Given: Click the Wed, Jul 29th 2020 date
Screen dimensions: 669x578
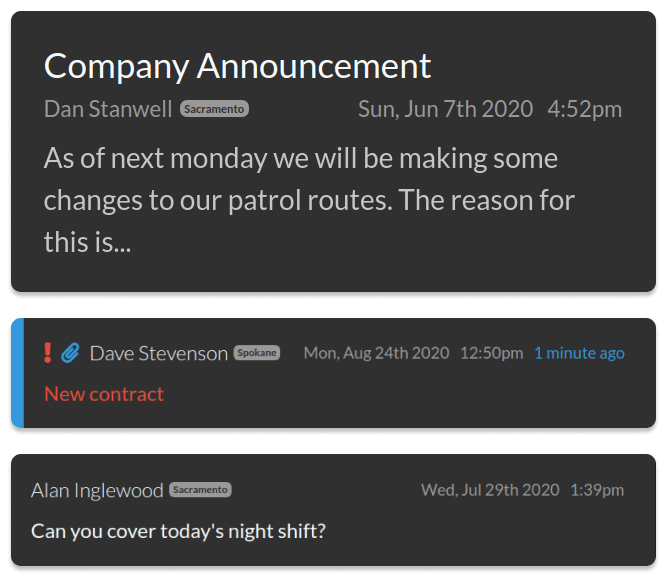Looking at the screenshot, I should [490, 490].
